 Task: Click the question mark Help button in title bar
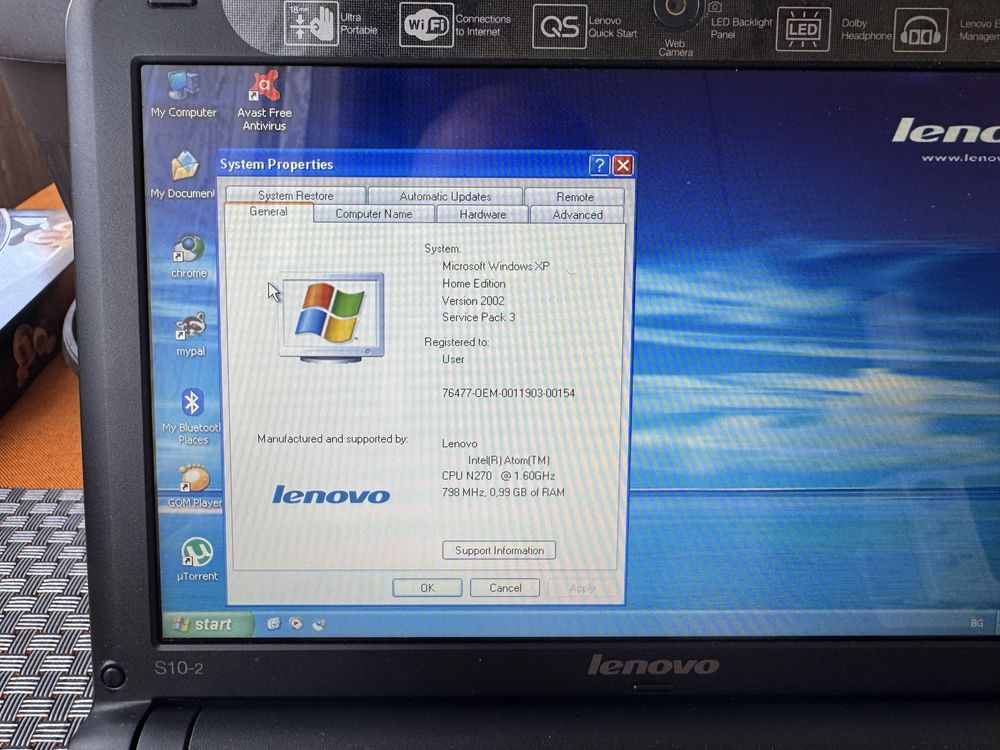point(599,165)
